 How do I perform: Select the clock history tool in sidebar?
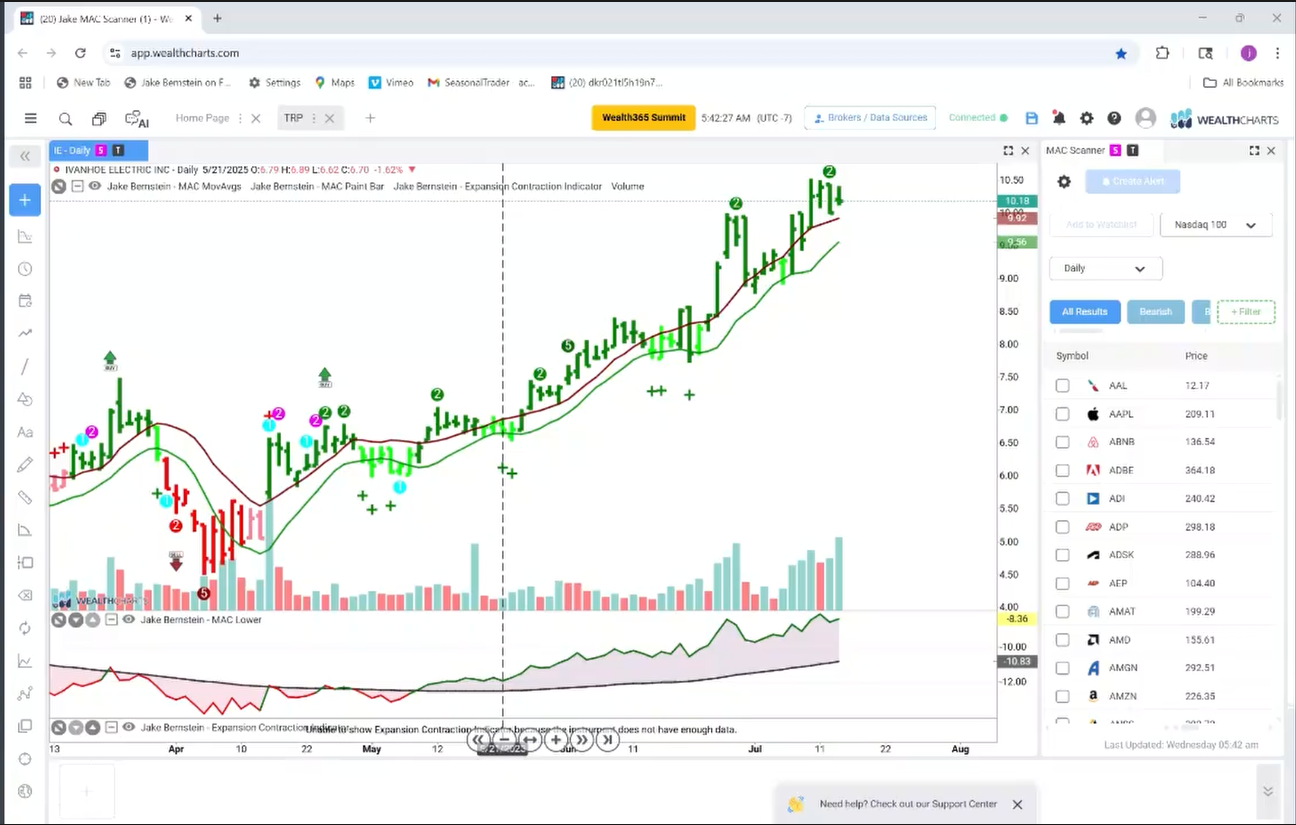(x=25, y=269)
